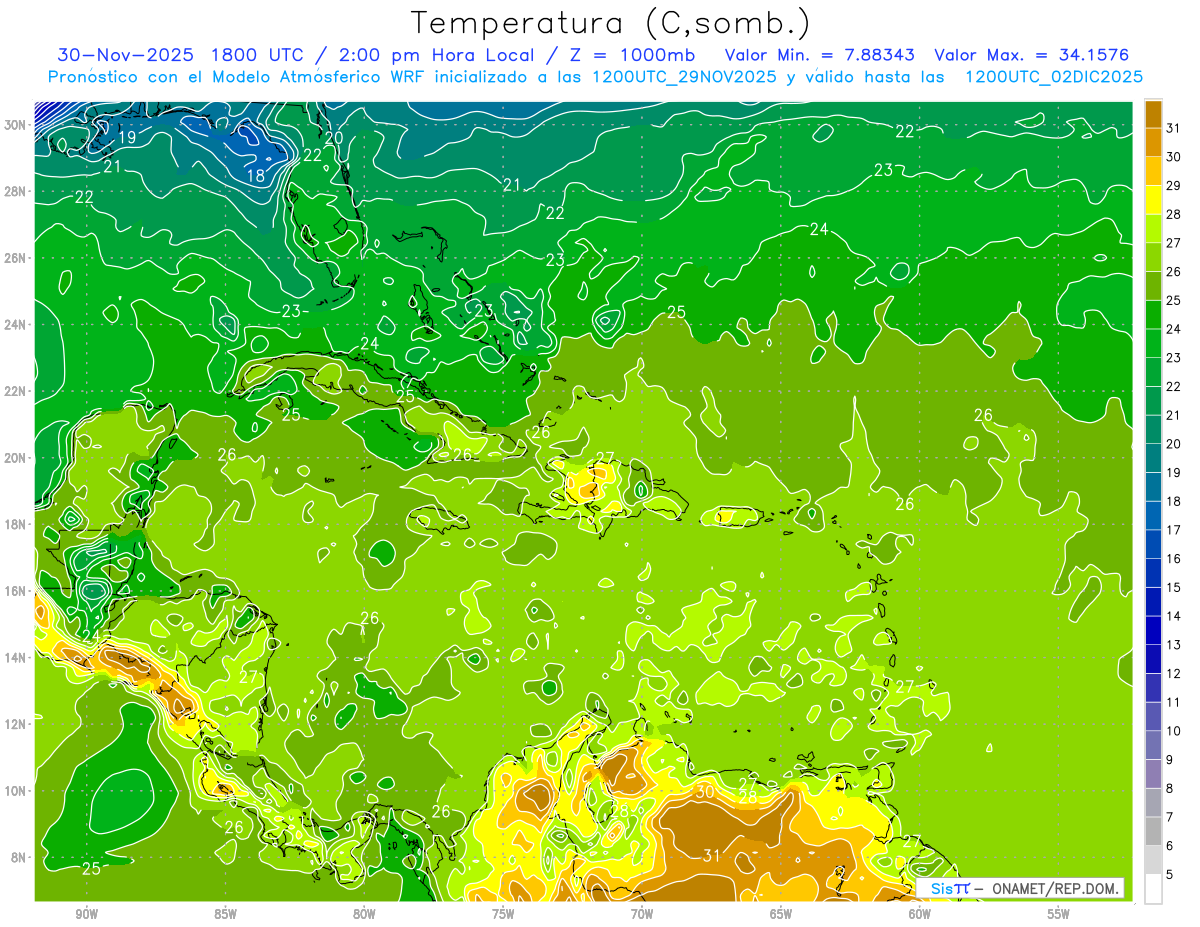The image size is (1200, 927).
Task: Click legend color band between 30 and 31
Action: (1153, 142)
